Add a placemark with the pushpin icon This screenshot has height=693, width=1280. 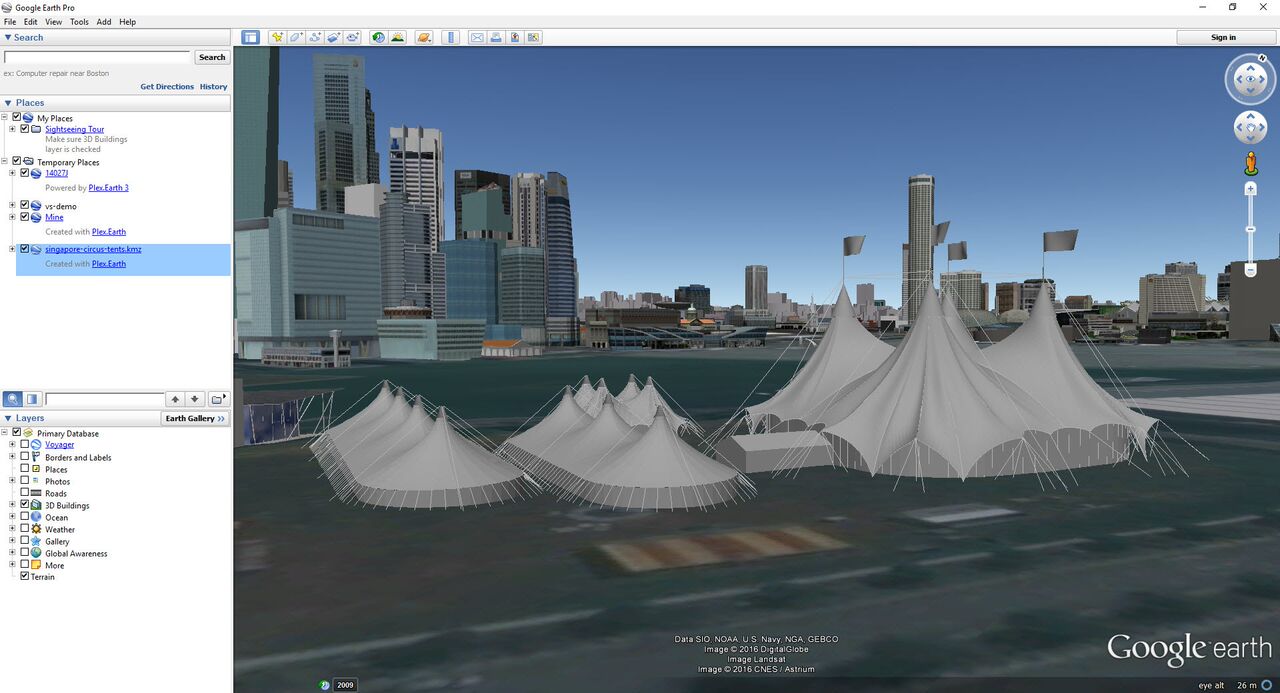tap(277, 37)
